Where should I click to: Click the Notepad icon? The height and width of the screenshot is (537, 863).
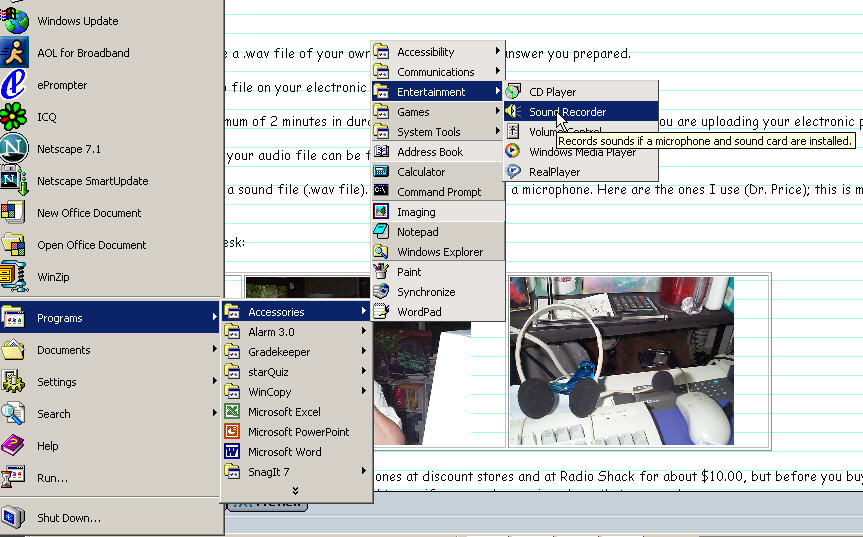[x=381, y=231]
